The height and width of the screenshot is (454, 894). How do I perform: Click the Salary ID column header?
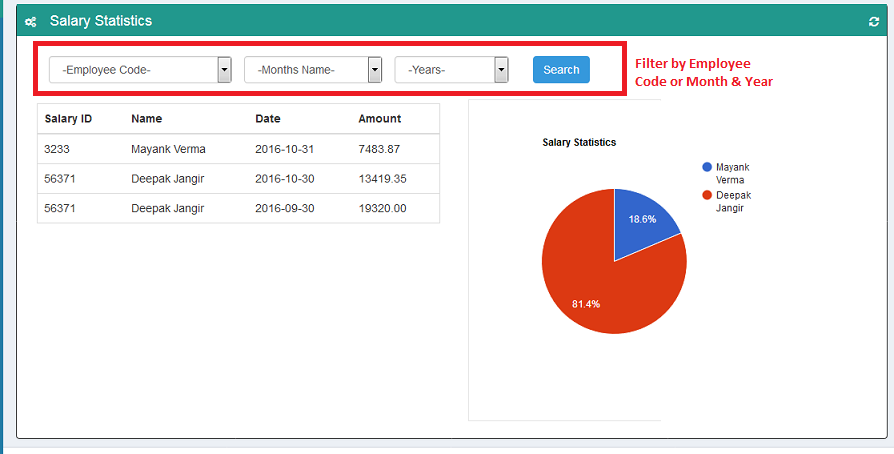pos(68,119)
